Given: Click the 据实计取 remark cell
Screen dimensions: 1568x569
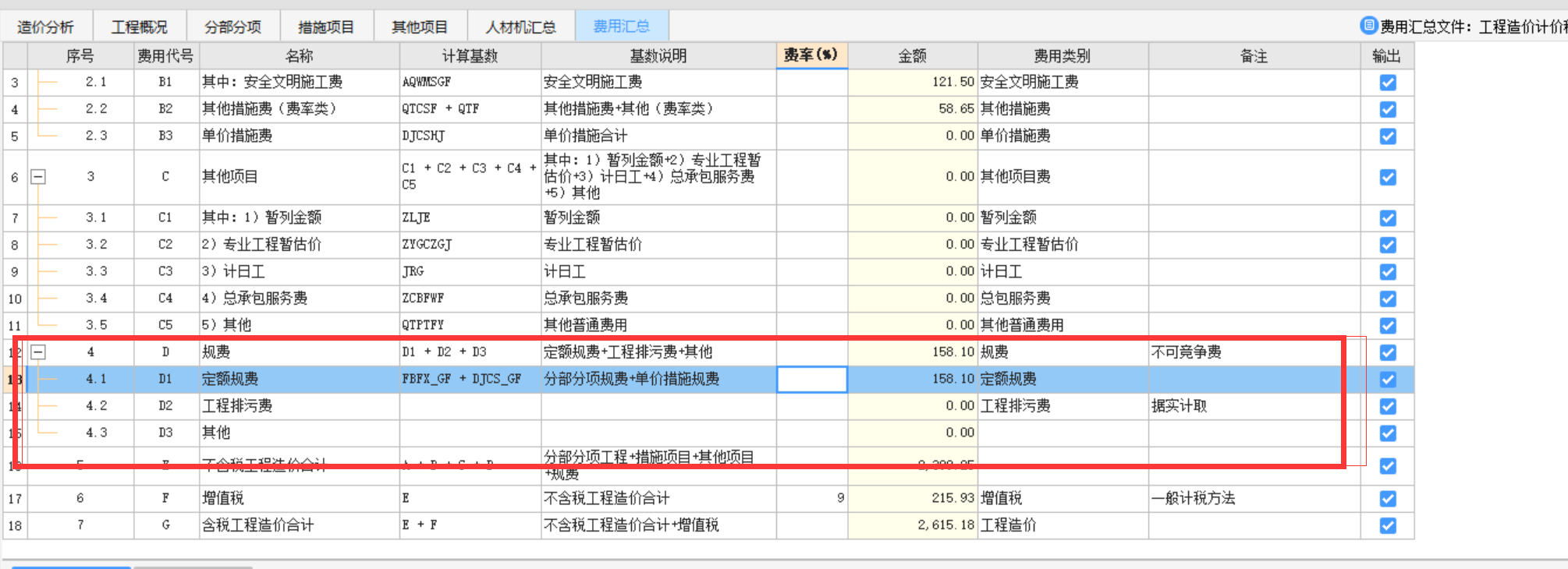Looking at the screenshot, I should click(x=1254, y=406).
